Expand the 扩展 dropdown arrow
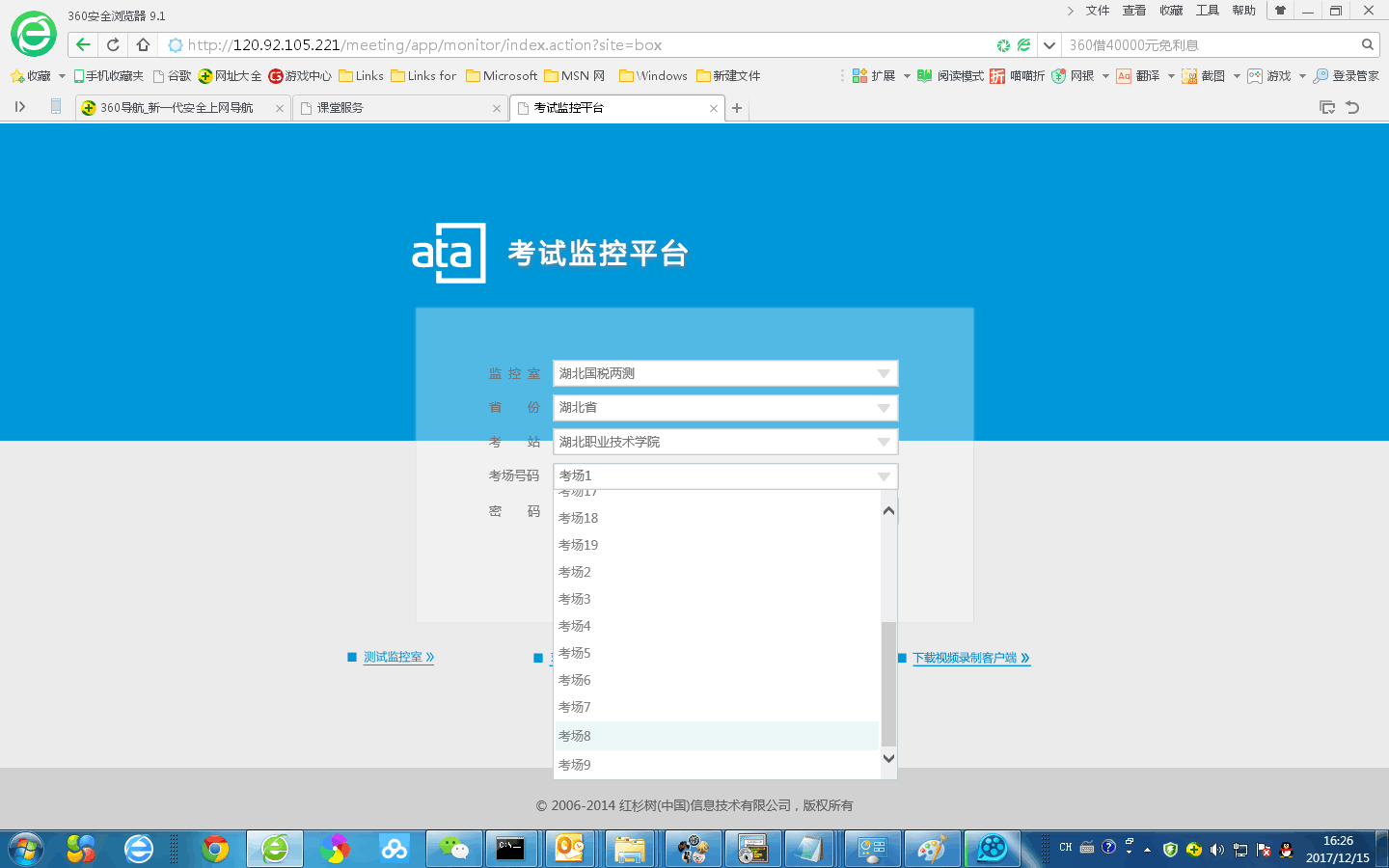Screen dimensions: 1389x868 click(x=907, y=76)
